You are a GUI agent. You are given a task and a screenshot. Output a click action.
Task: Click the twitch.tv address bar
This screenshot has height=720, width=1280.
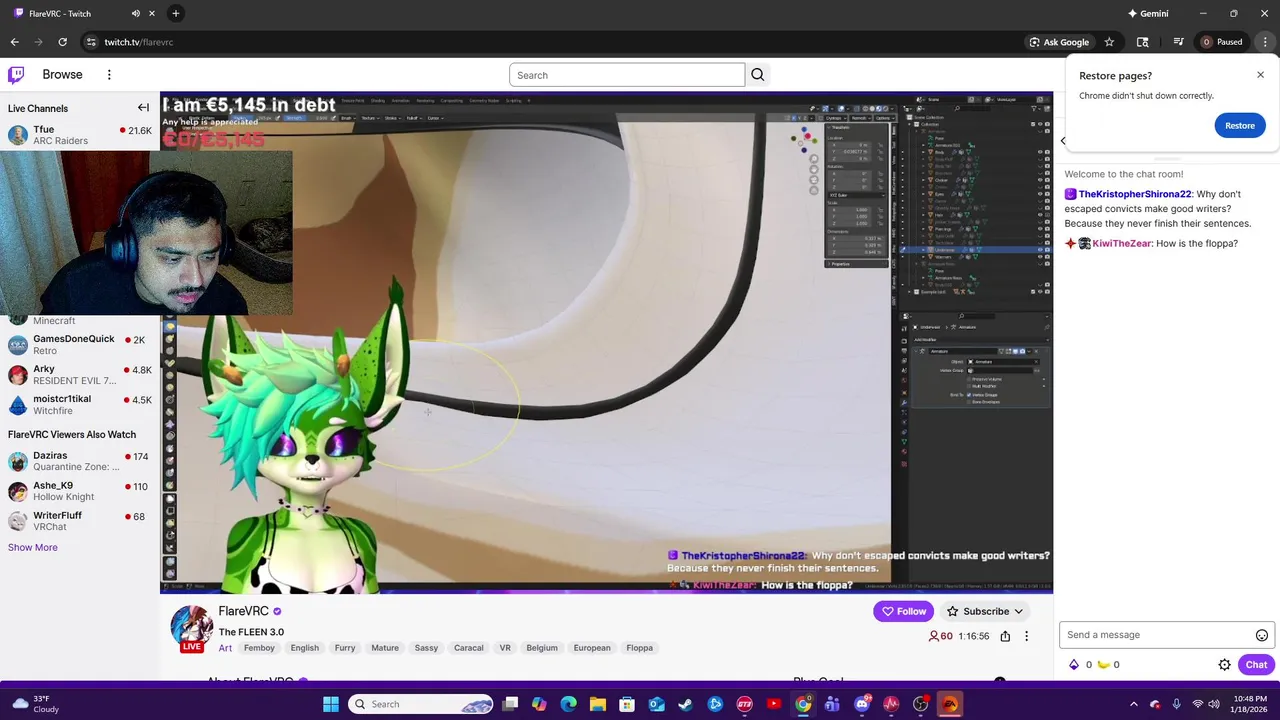[x=560, y=42]
